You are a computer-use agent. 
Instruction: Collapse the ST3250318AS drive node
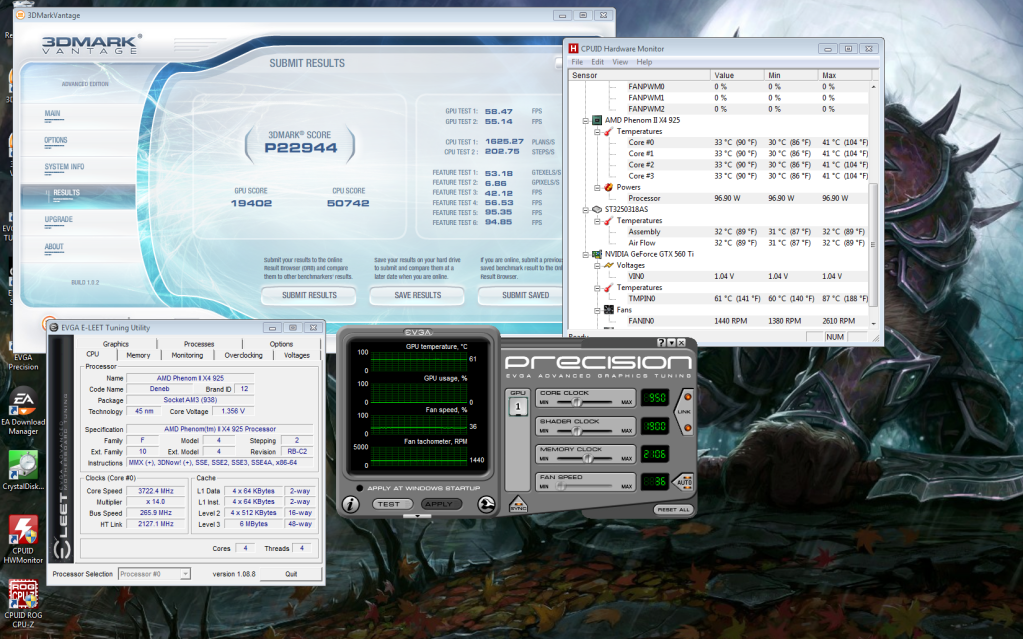tap(586, 210)
